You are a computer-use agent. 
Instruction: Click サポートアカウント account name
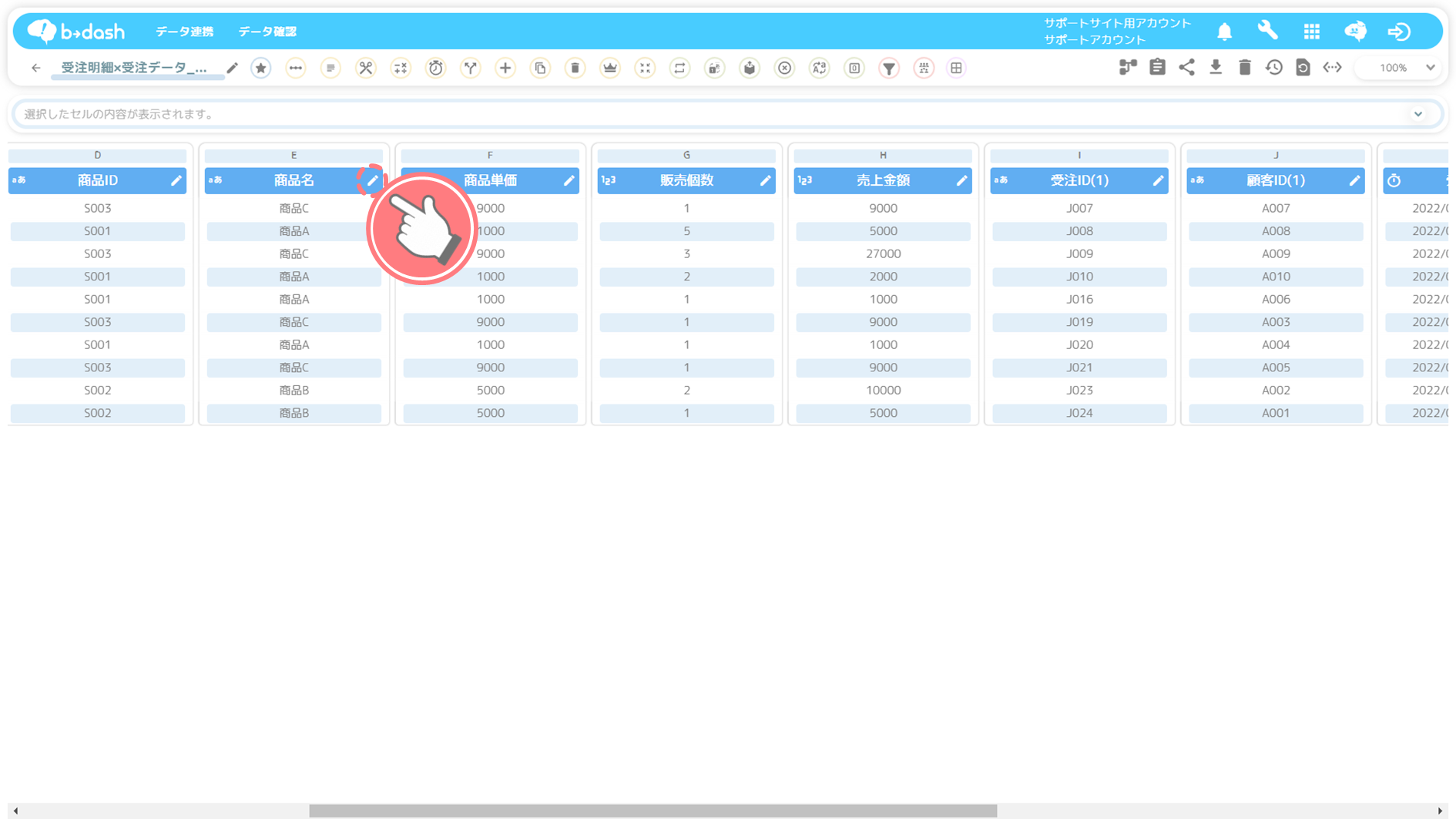pos(1095,39)
